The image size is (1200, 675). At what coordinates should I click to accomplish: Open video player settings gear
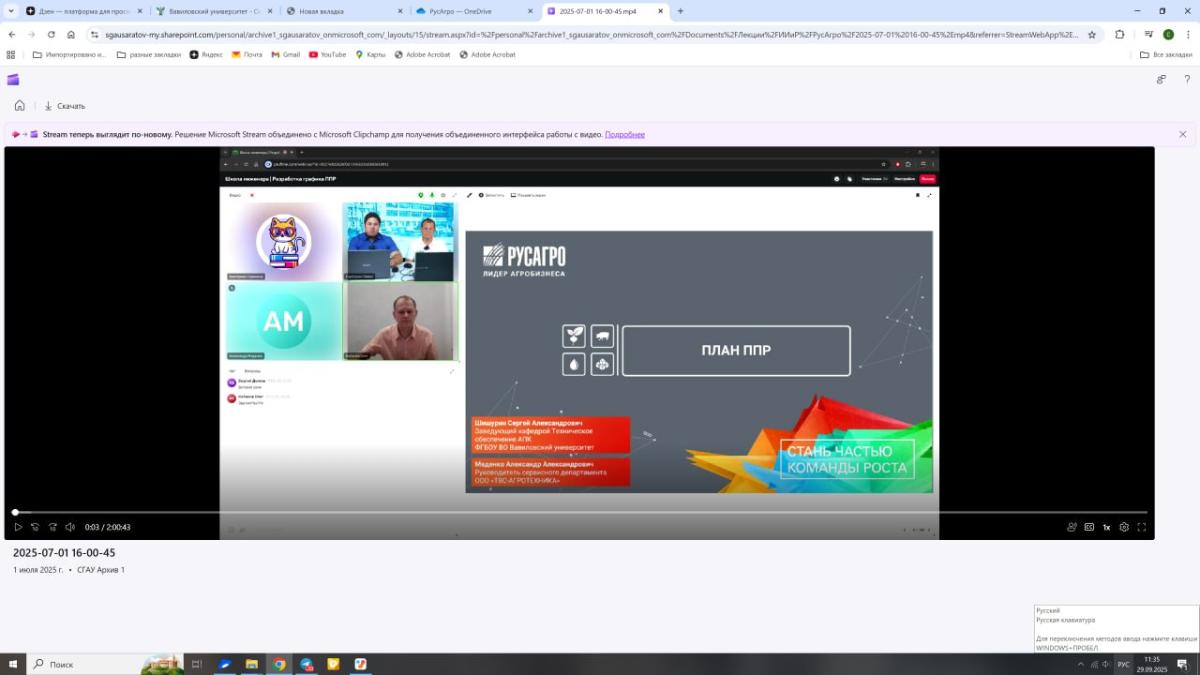(x=1124, y=527)
